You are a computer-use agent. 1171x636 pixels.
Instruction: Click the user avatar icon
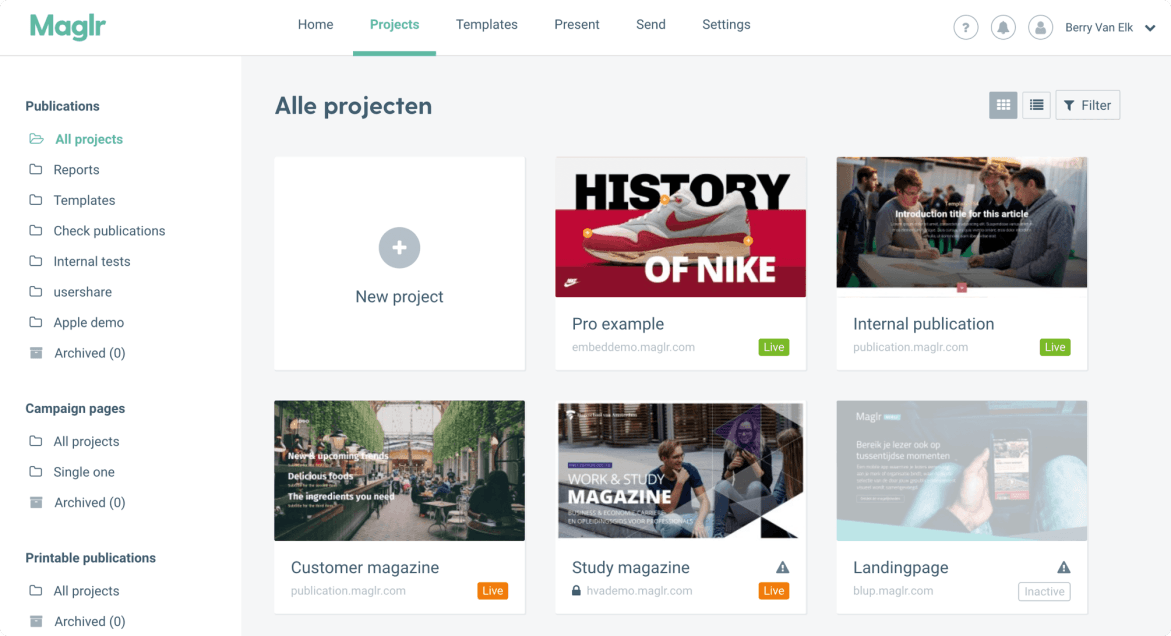[1040, 28]
